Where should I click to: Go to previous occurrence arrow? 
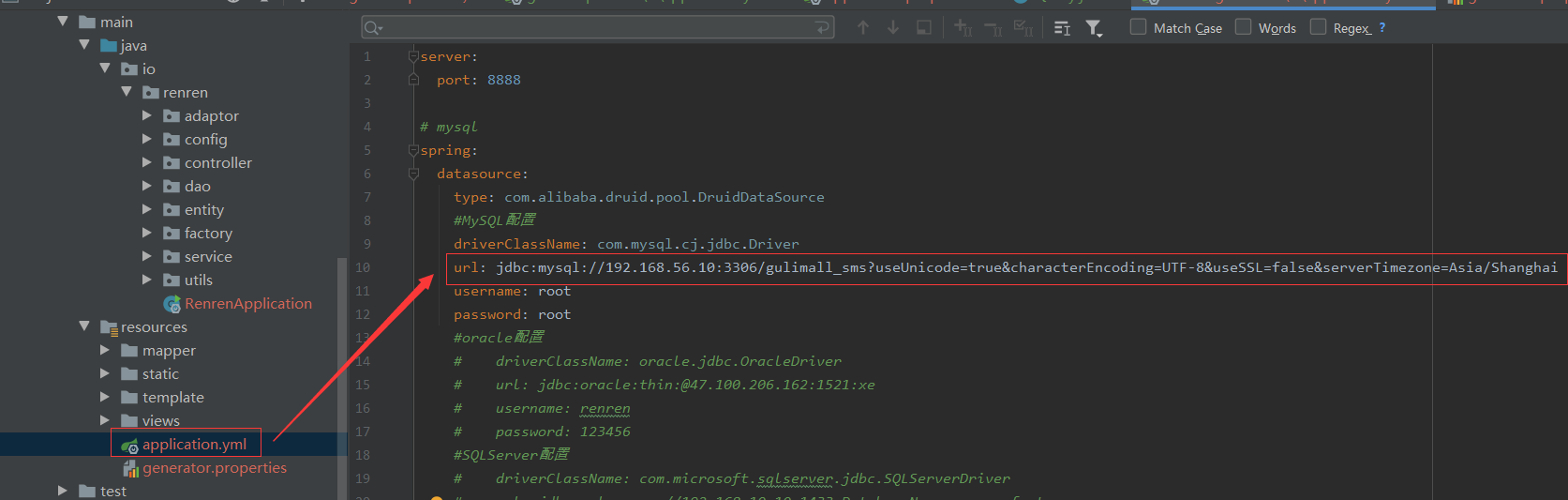(x=863, y=28)
